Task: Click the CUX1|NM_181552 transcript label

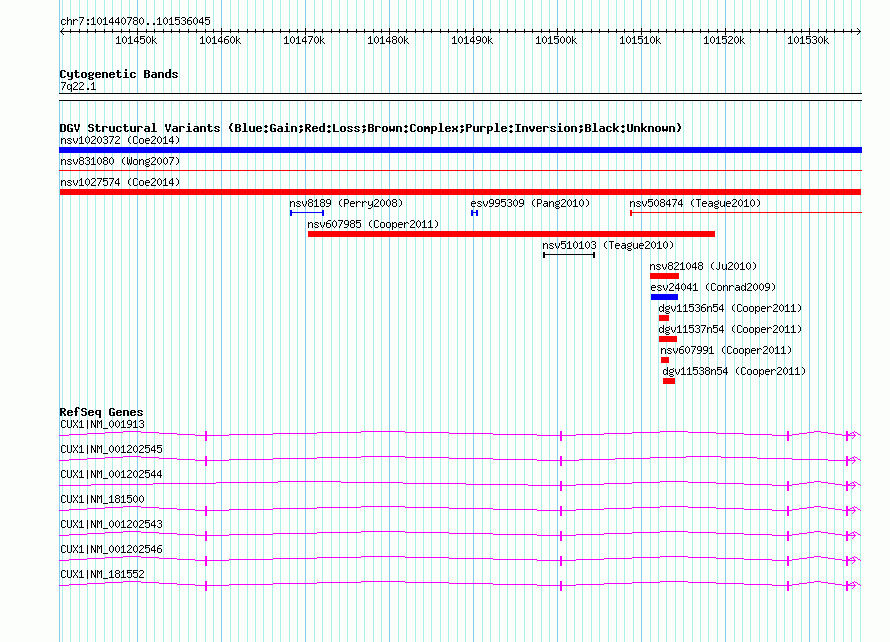Action: click(102, 574)
